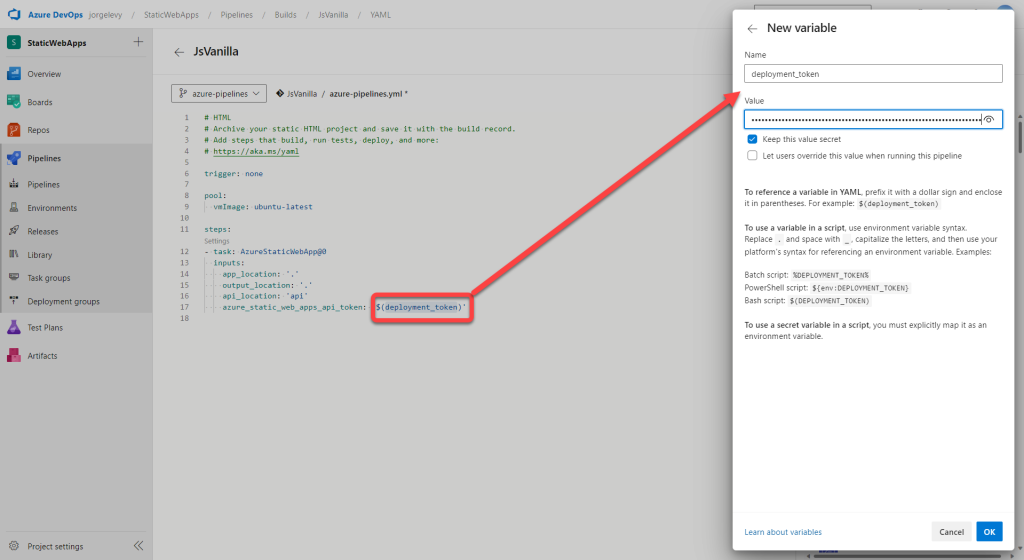This screenshot has height=560, width=1024.
Task: Click the Pipelines section rocket icon
Action: click(x=14, y=158)
